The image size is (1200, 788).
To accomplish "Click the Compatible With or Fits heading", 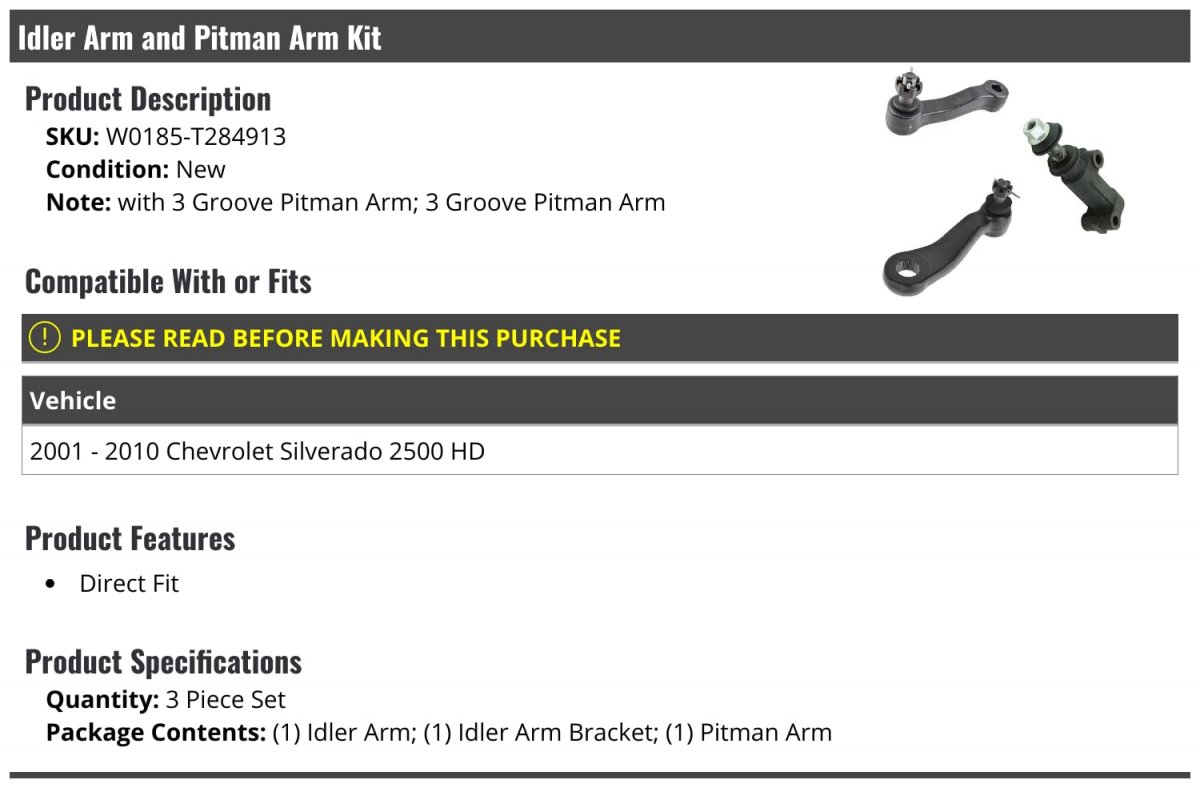I will [168, 282].
